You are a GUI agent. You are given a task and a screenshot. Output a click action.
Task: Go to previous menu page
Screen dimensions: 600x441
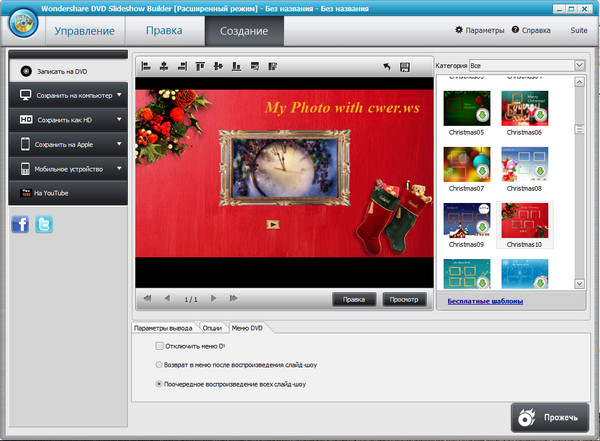(x=167, y=298)
